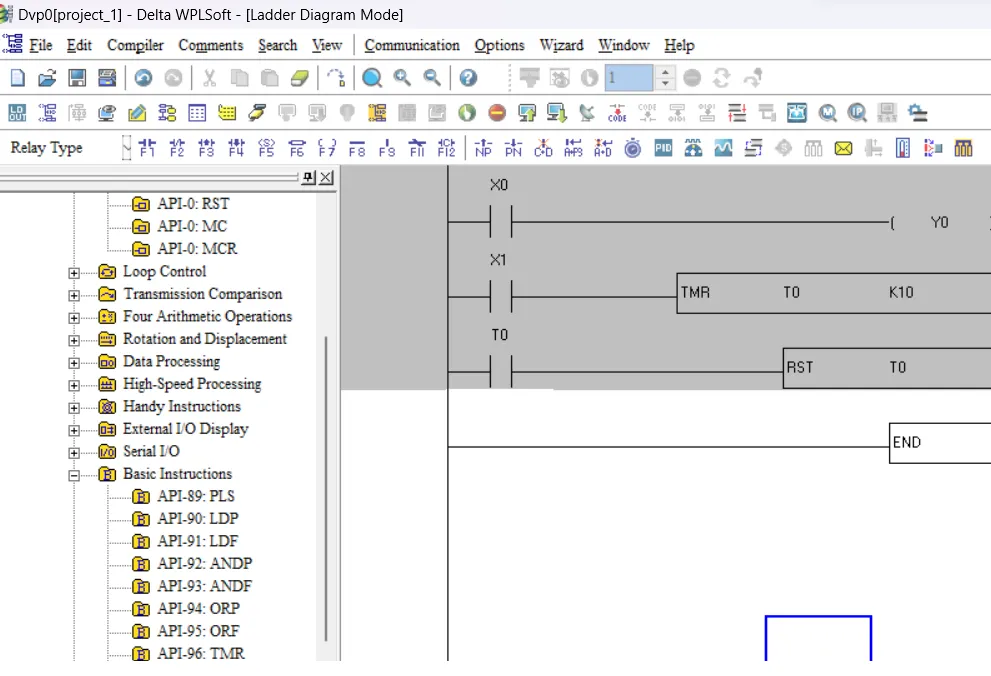This screenshot has width=991, height=676.
Task: Open the Communication menu
Action: coord(412,45)
